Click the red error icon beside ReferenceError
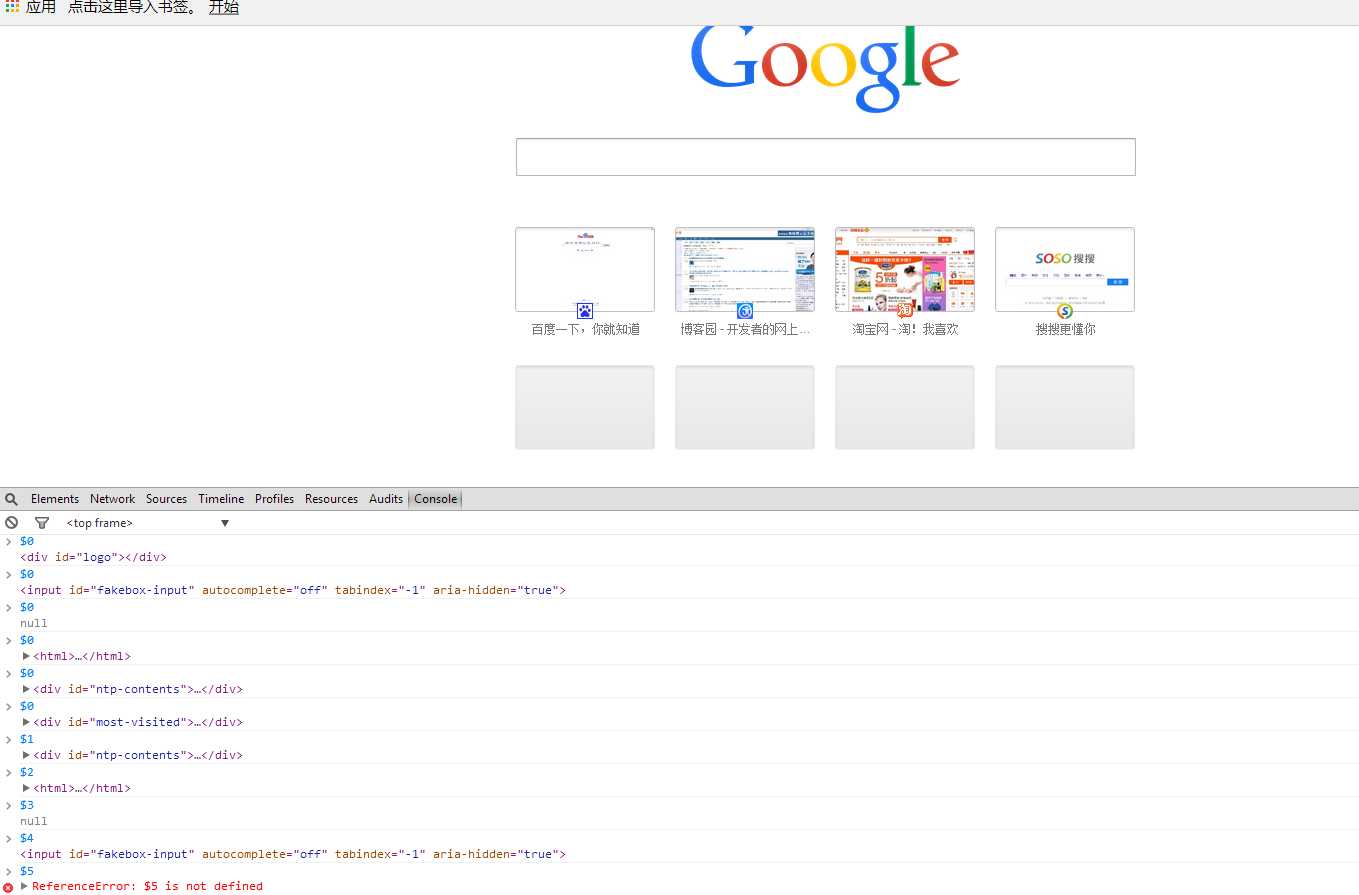The width and height of the screenshot is (1359, 895). coord(9,887)
